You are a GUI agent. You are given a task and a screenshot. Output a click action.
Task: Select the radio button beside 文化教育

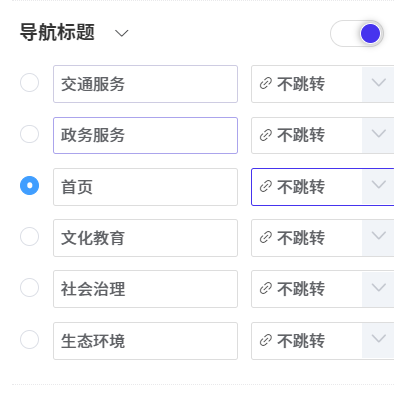(29, 237)
